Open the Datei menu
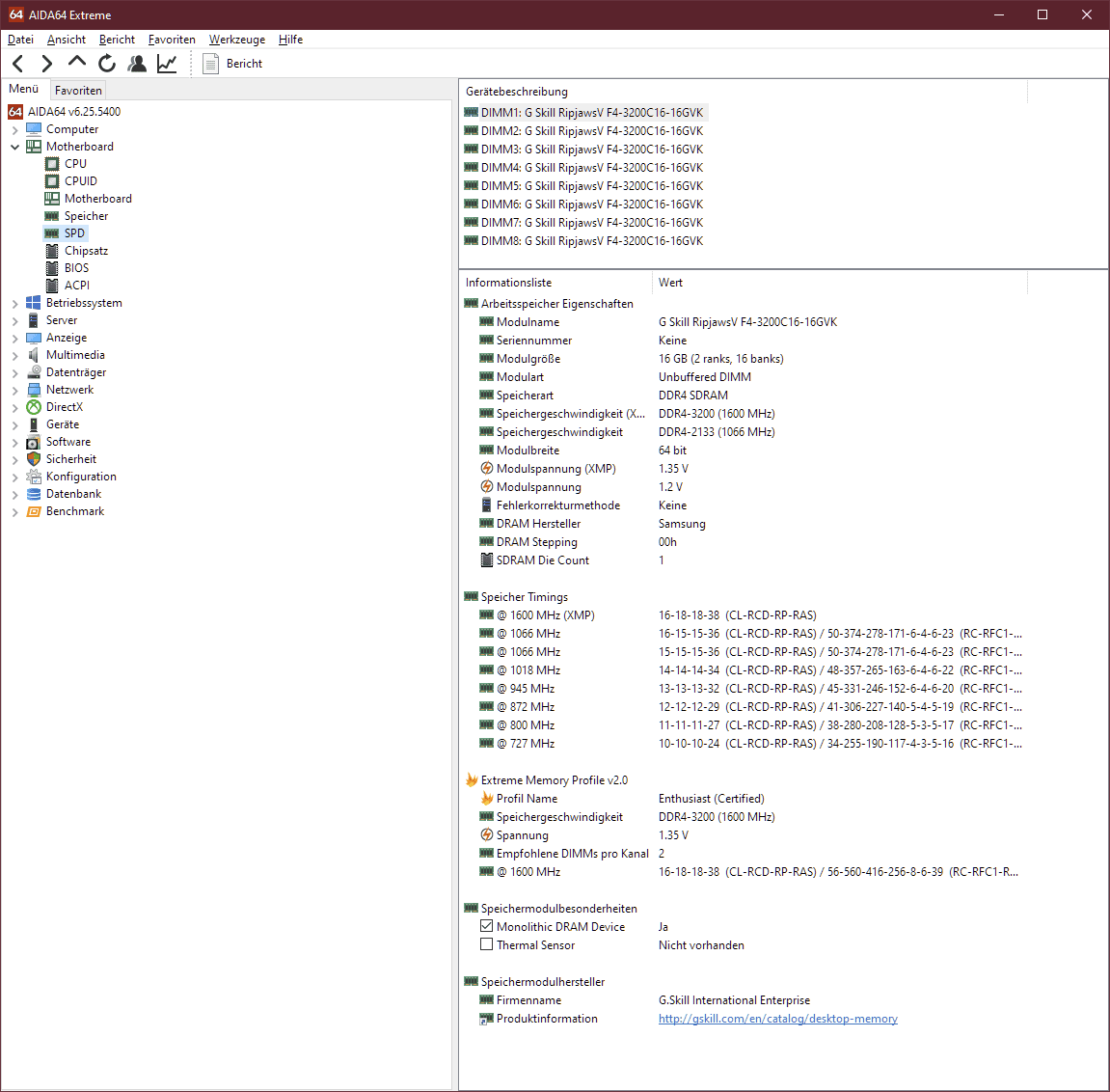 click(20, 40)
